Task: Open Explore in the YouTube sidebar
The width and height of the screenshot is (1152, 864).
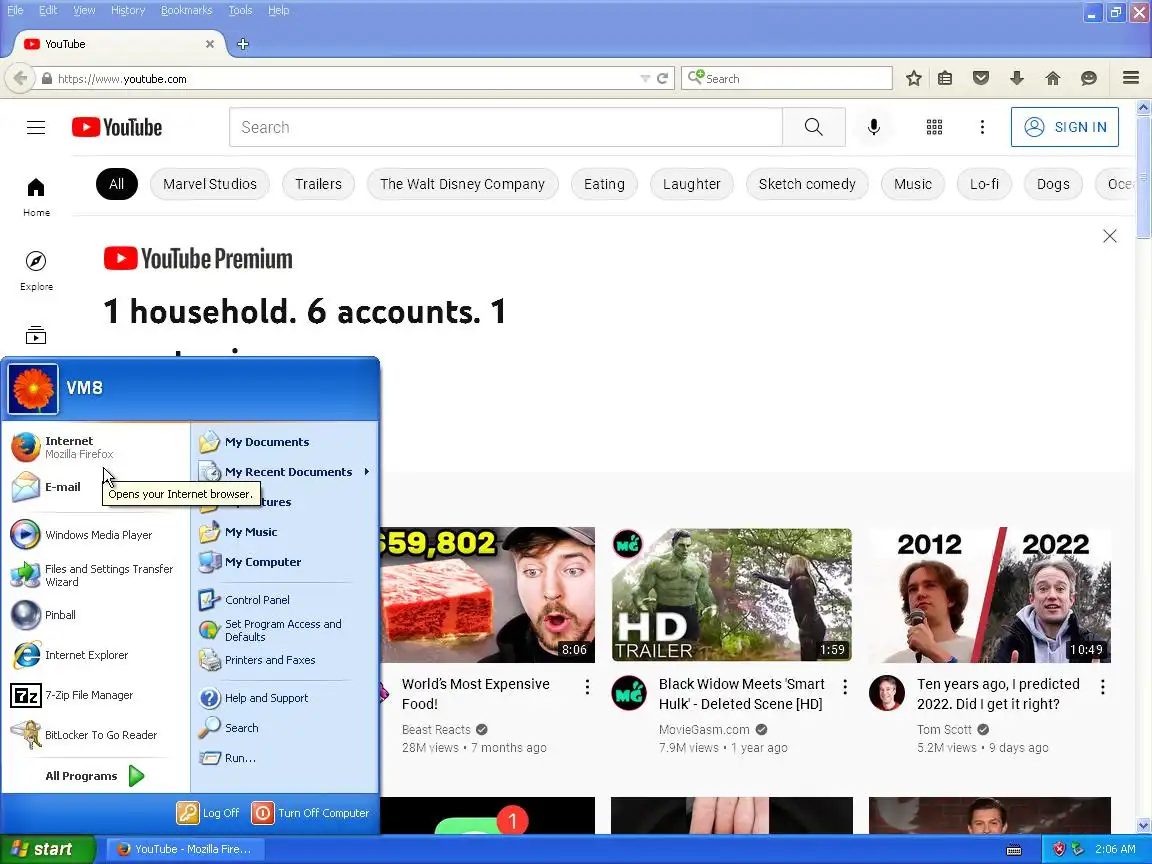Action: (36, 271)
